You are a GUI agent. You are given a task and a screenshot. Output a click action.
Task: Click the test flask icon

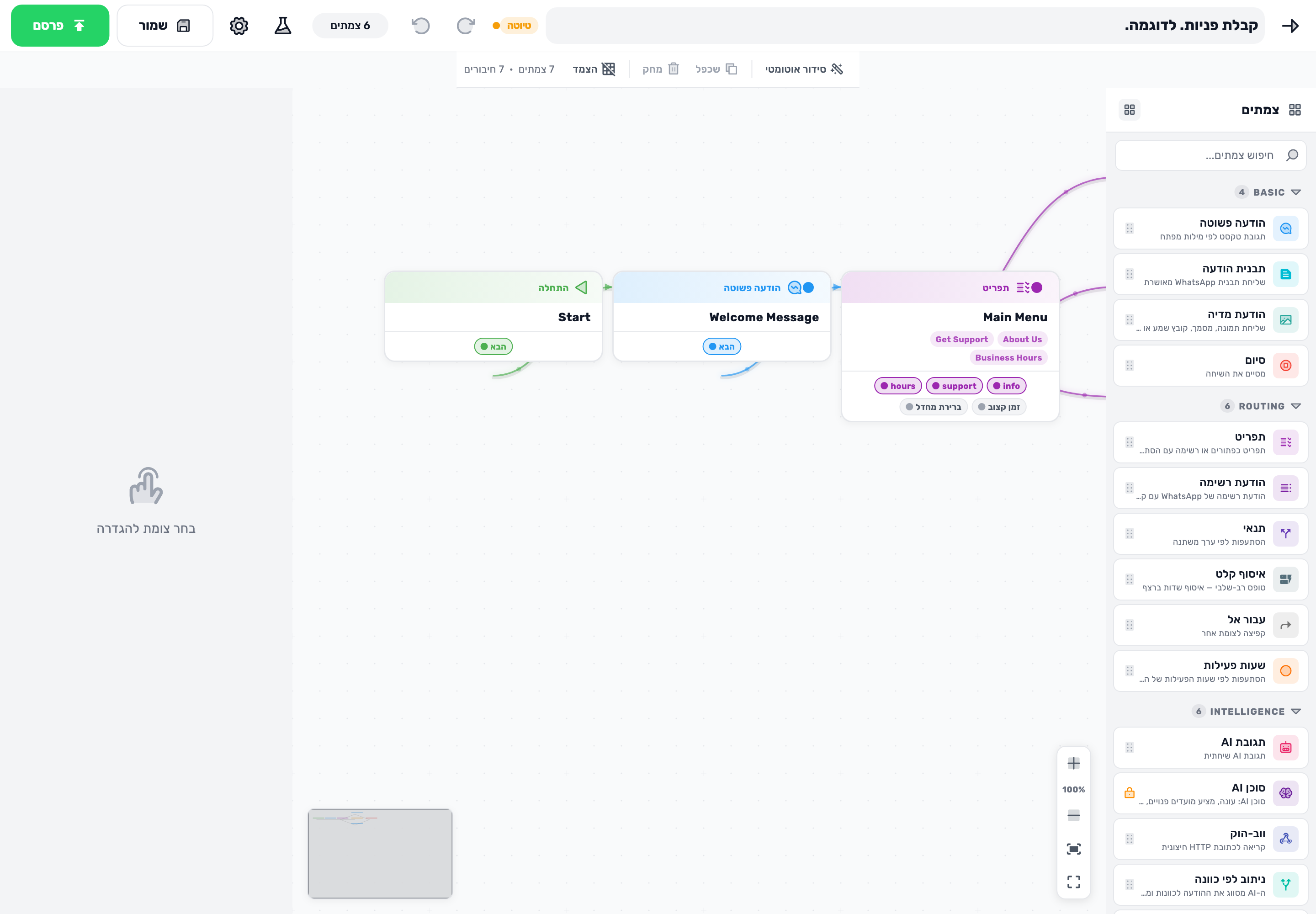[283, 26]
